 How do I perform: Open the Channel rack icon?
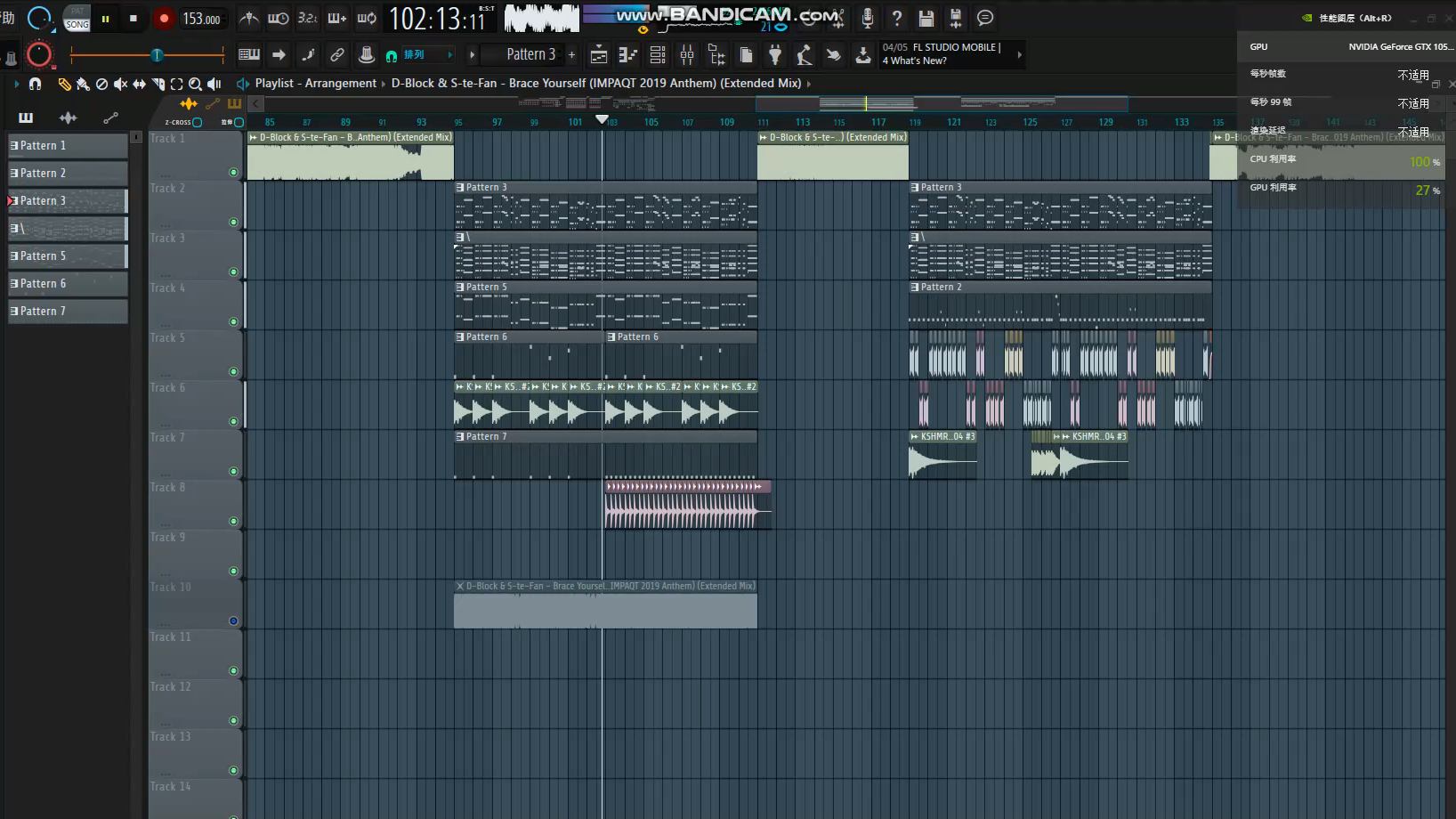pos(658,55)
